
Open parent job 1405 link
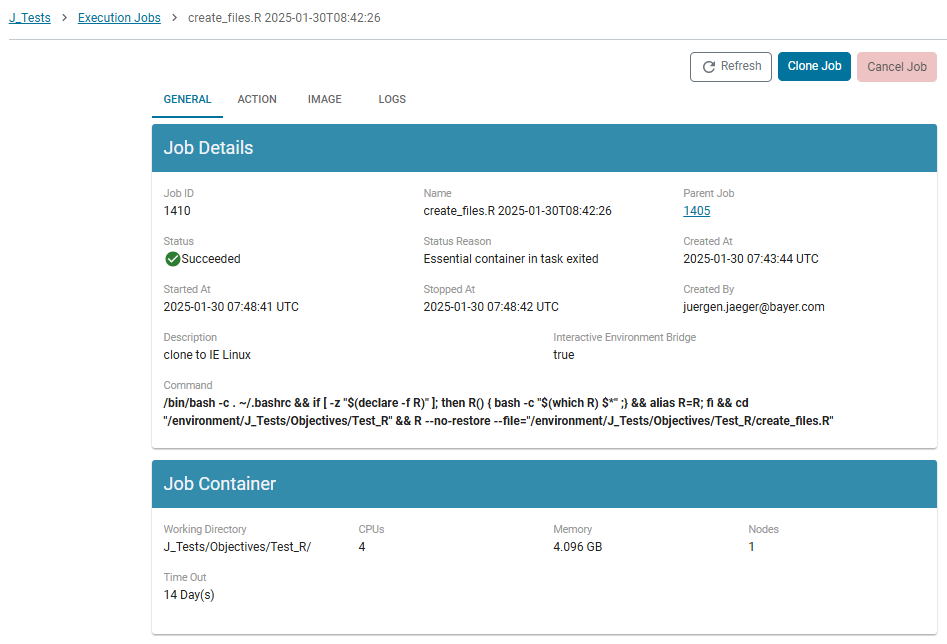point(696,211)
